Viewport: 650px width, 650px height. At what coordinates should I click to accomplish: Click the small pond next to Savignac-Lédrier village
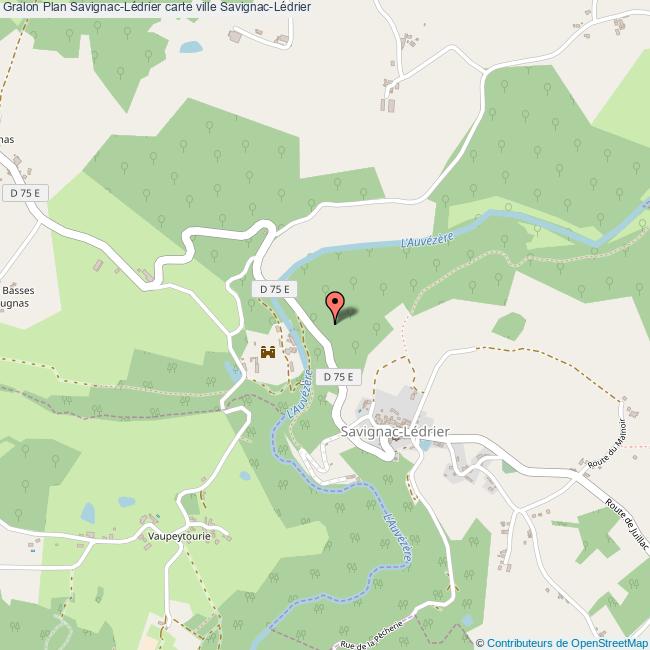click(425, 445)
